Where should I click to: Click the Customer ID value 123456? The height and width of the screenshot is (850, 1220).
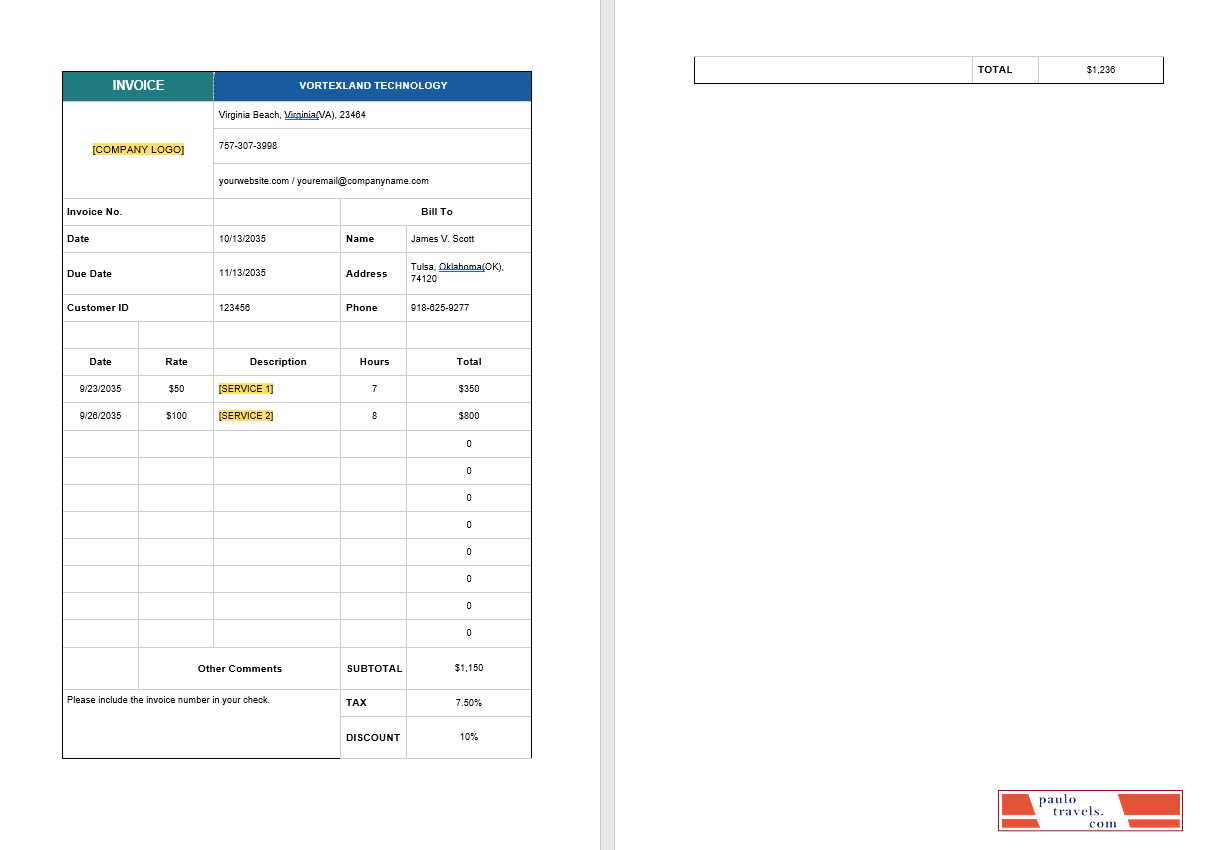pyautogui.click(x=234, y=307)
